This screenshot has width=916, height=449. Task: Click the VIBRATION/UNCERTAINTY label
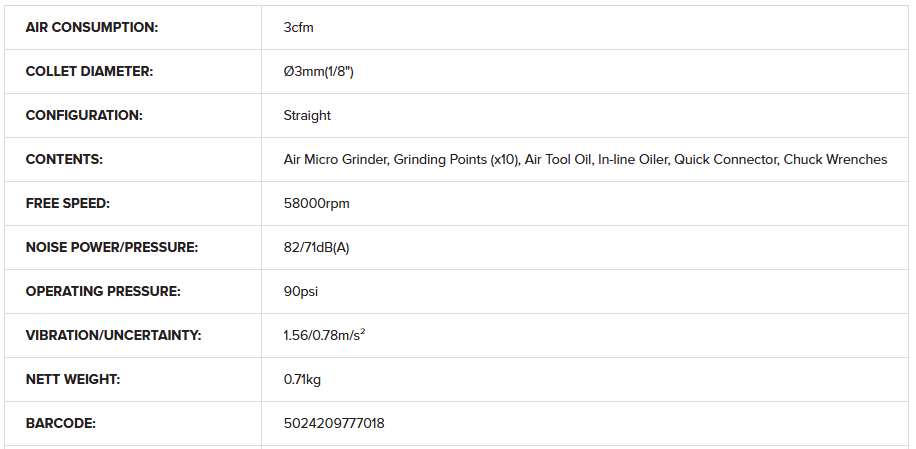click(113, 335)
